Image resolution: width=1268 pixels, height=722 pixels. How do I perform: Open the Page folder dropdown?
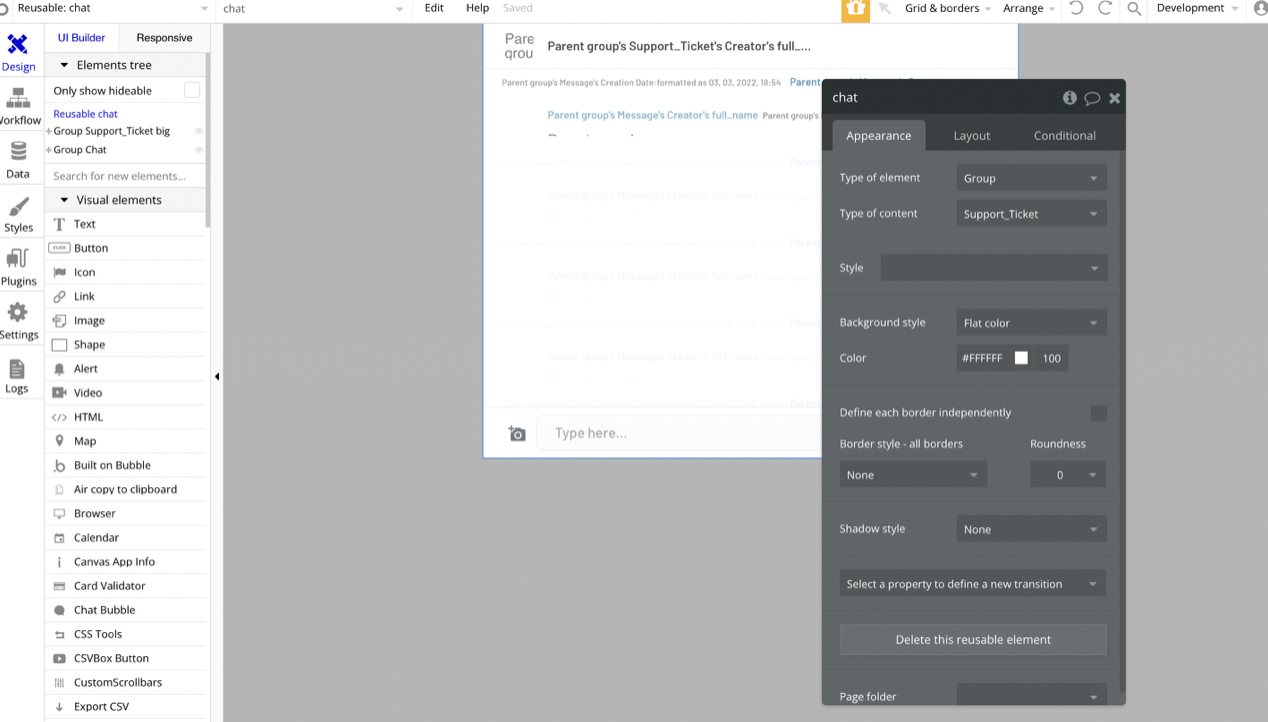click(x=1031, y=696)
